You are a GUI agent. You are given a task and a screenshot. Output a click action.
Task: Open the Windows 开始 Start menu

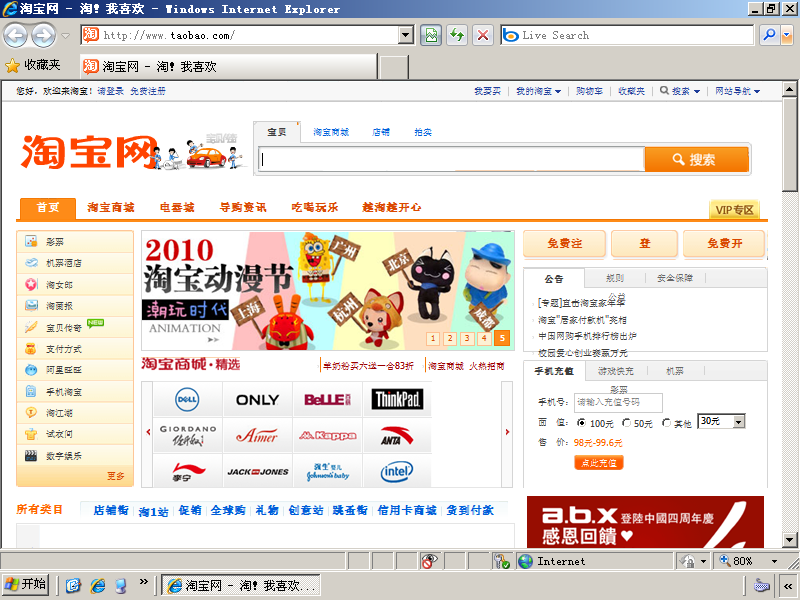26,584
